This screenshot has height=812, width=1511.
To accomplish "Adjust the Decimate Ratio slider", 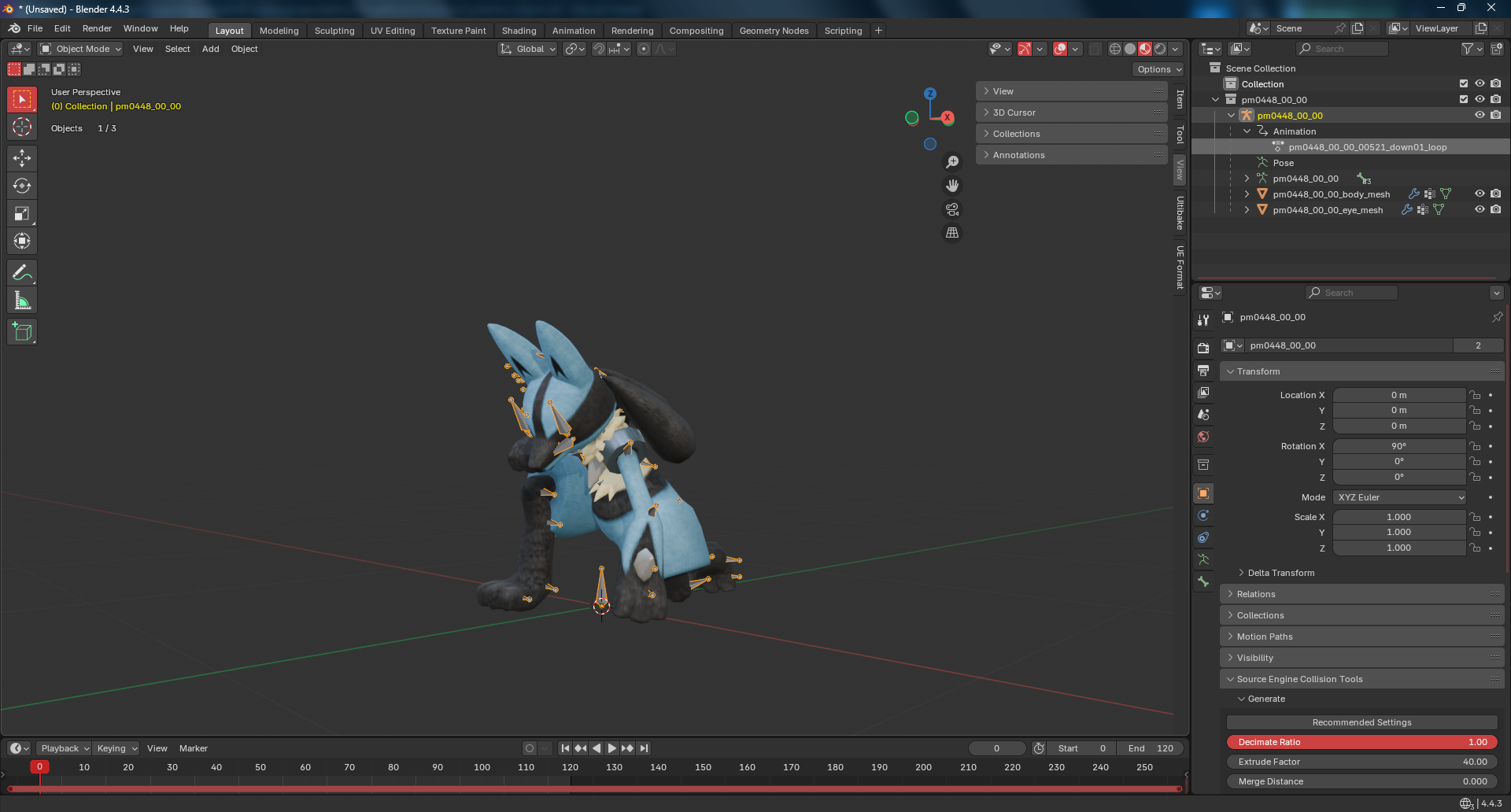I will [x=1362, y=742].
